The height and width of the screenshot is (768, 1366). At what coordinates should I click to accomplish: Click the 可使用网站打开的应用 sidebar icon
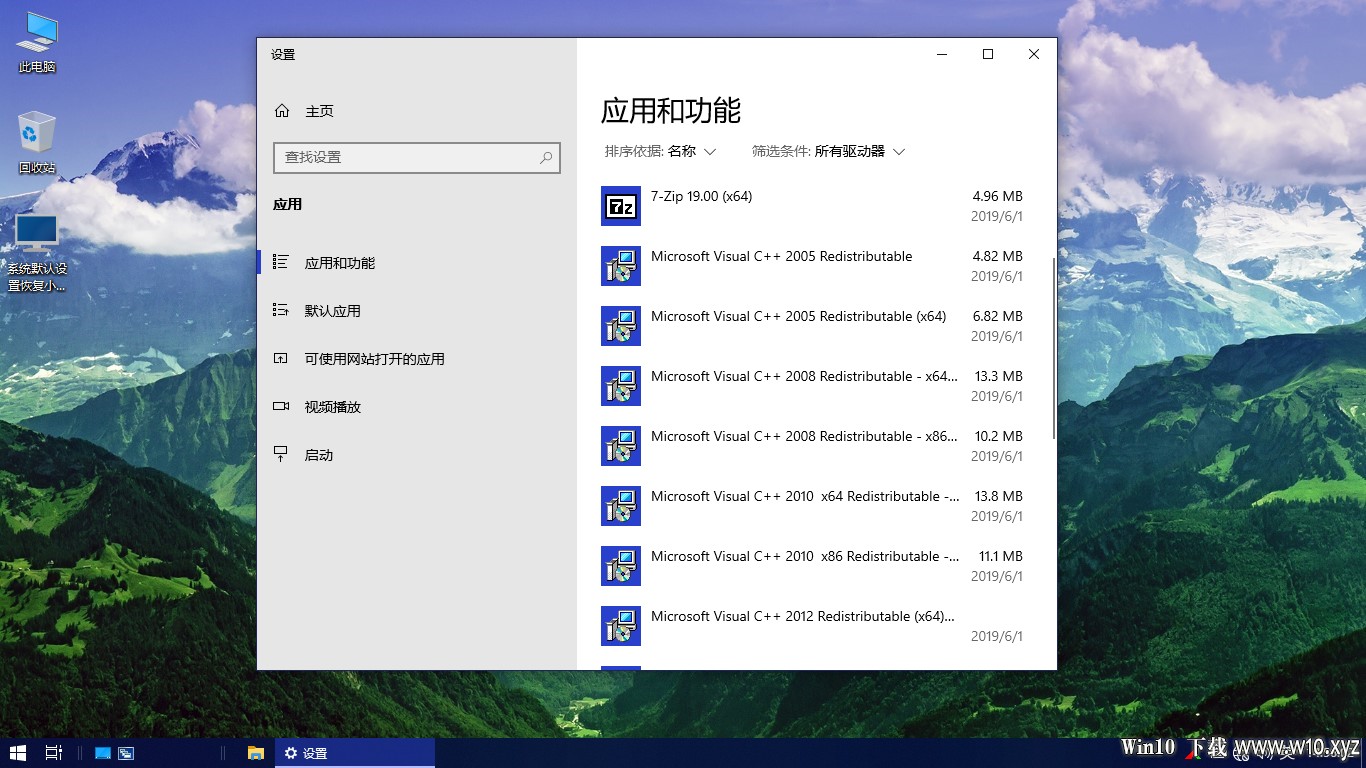coord(281,358)
